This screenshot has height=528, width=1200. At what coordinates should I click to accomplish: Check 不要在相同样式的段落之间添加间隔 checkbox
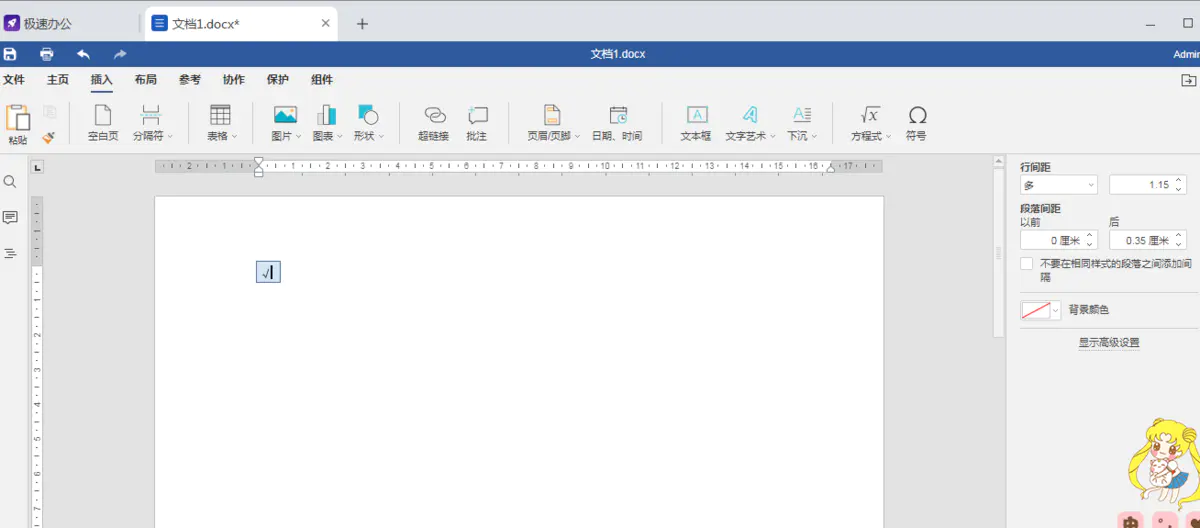(x=1027, y=264)
